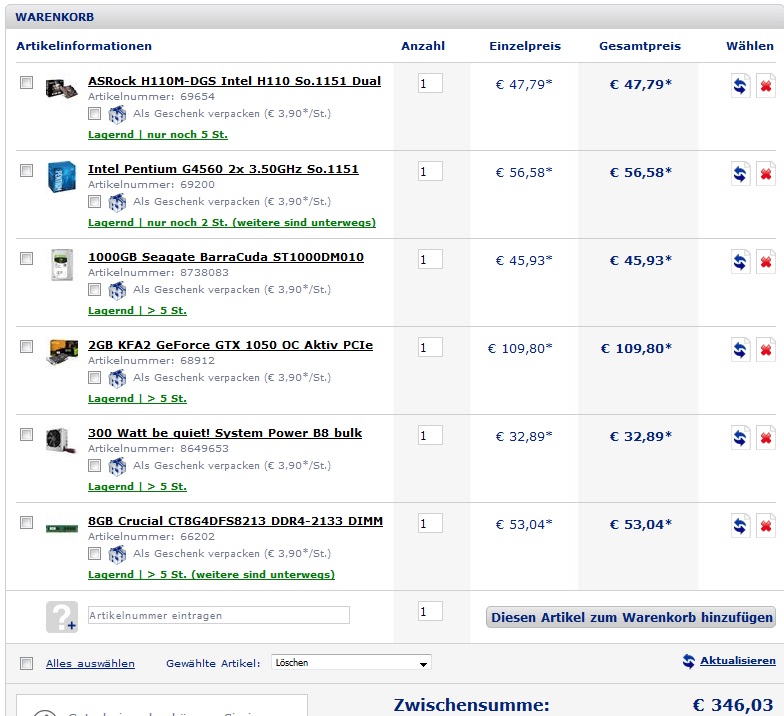
Task: Refresh icon for Seagate BarraCuda row
Action: [740, 262]
